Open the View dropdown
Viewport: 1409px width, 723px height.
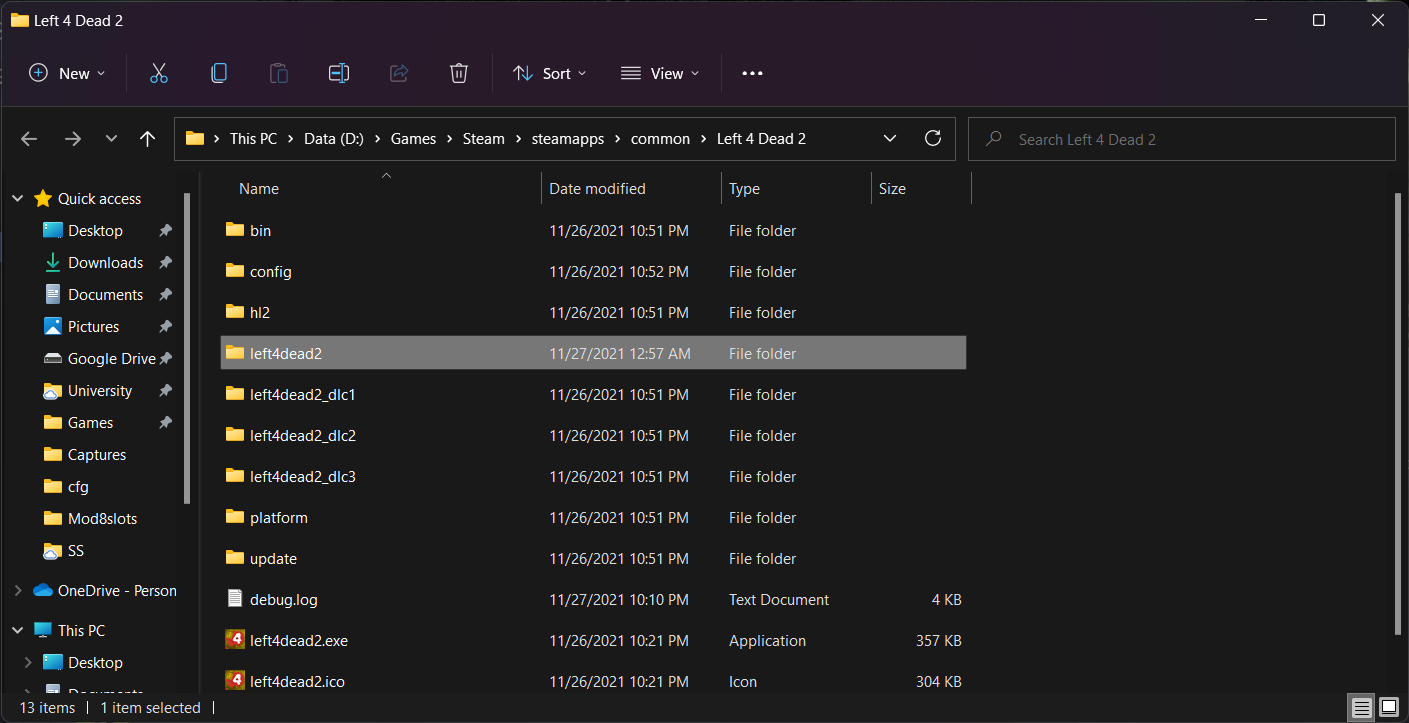659,72
